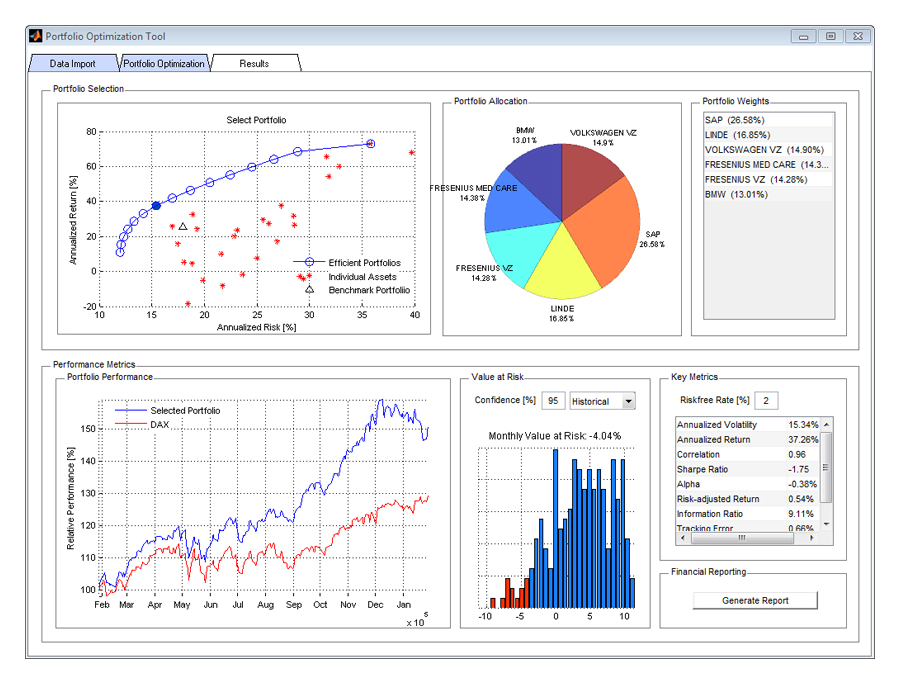Select the highest-return efficient portfolio circle
This screenshot has height=684, width=900.
tap(370, 144)
